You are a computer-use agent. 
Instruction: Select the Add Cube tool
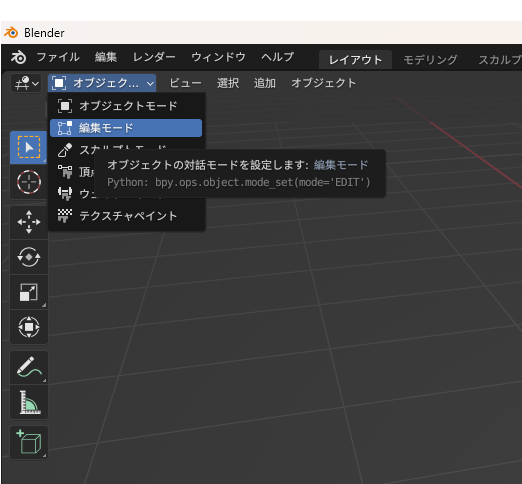29,442
